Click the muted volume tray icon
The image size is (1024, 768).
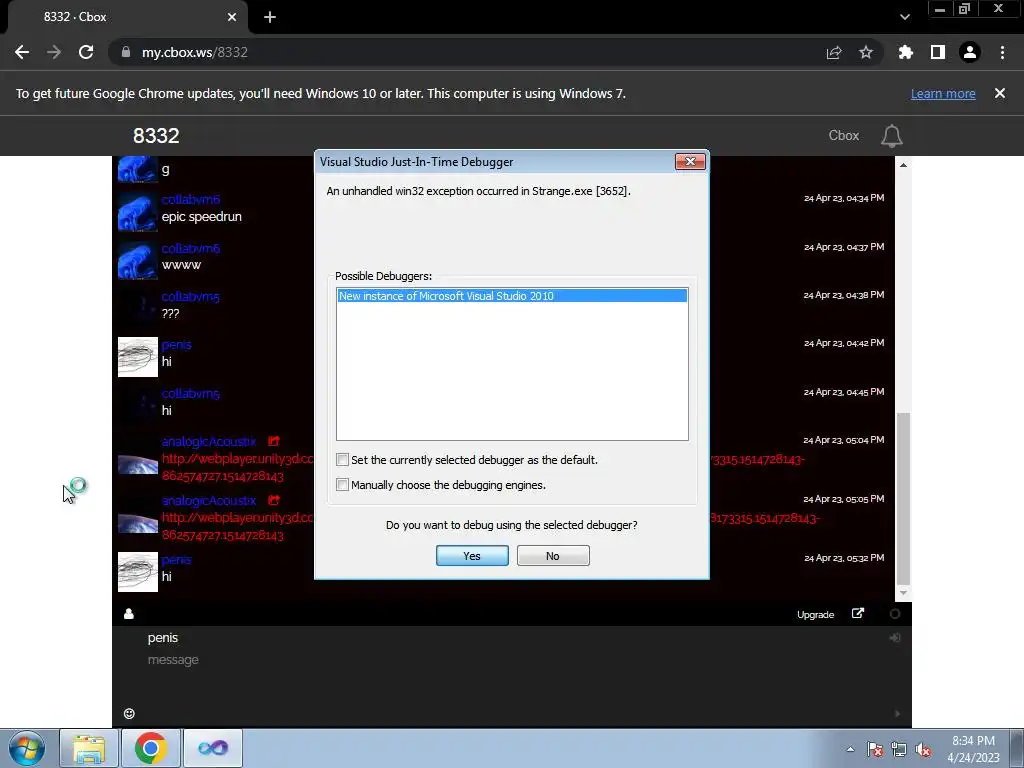[923, 749]
